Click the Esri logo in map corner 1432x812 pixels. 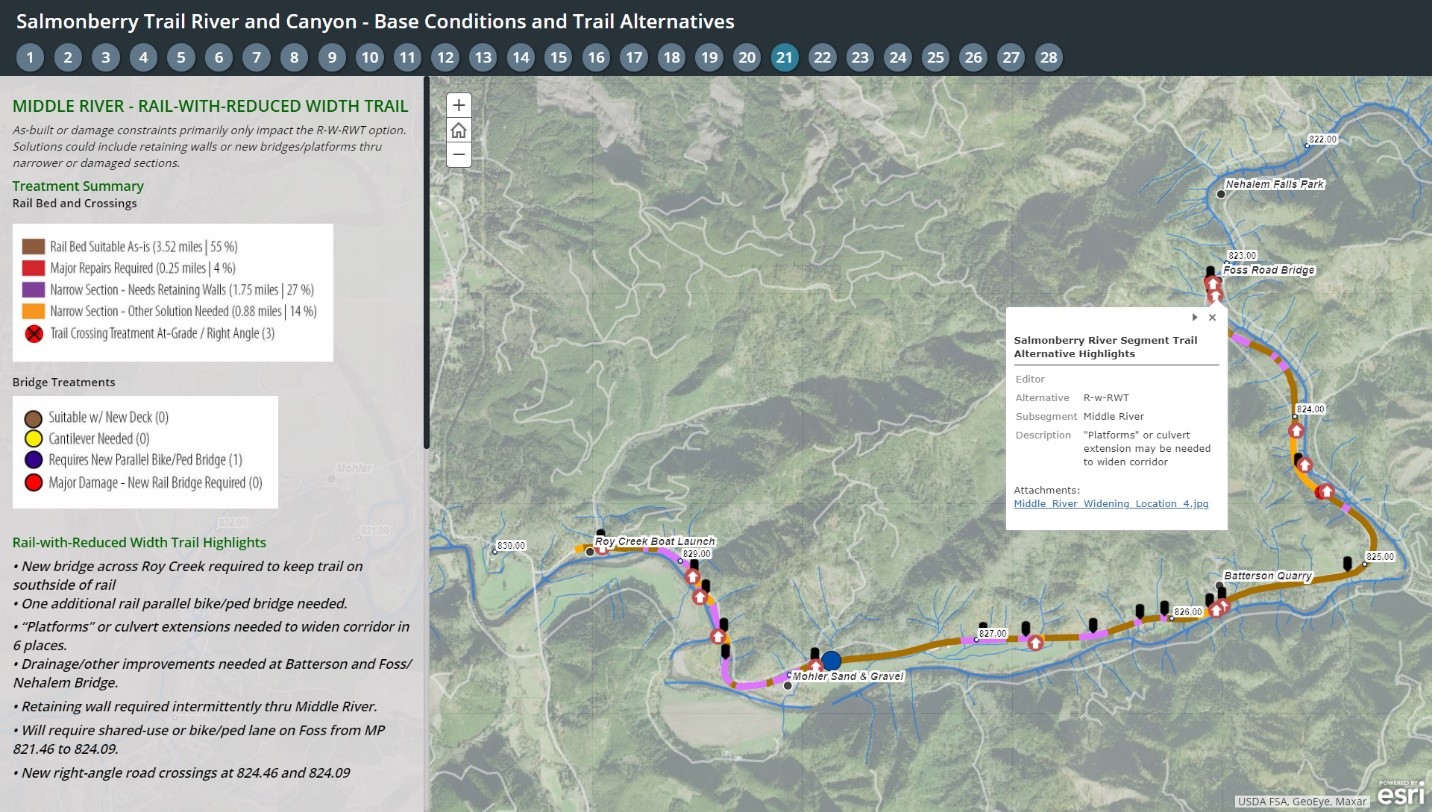(x=1401, y=793)
